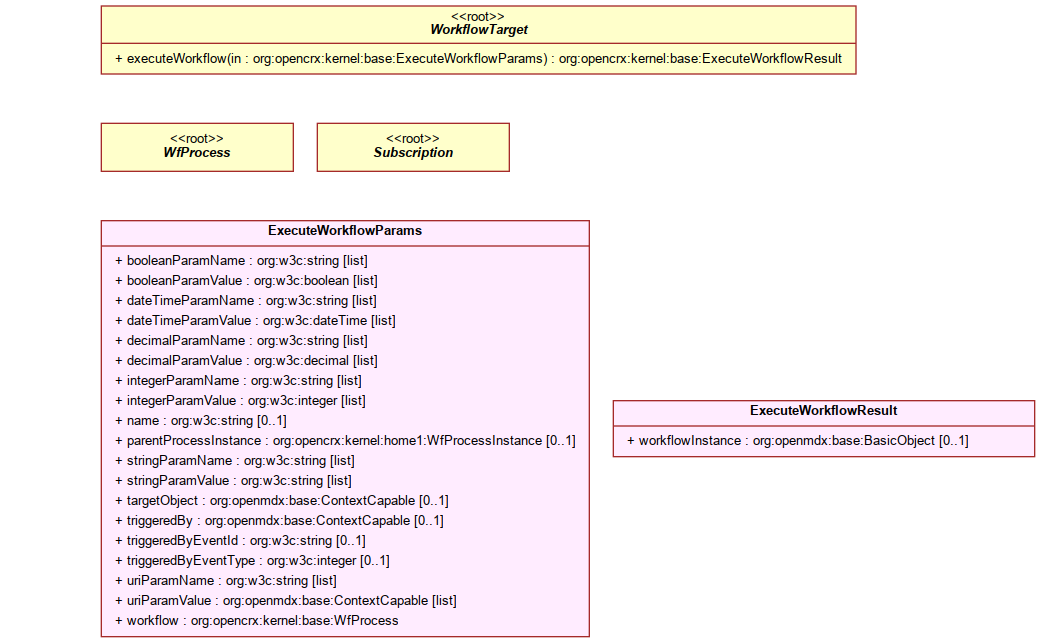Select the booleanParamValue attribute
Image resolution: width=1040 pixels, height=643 pixels.
(246, 281)
